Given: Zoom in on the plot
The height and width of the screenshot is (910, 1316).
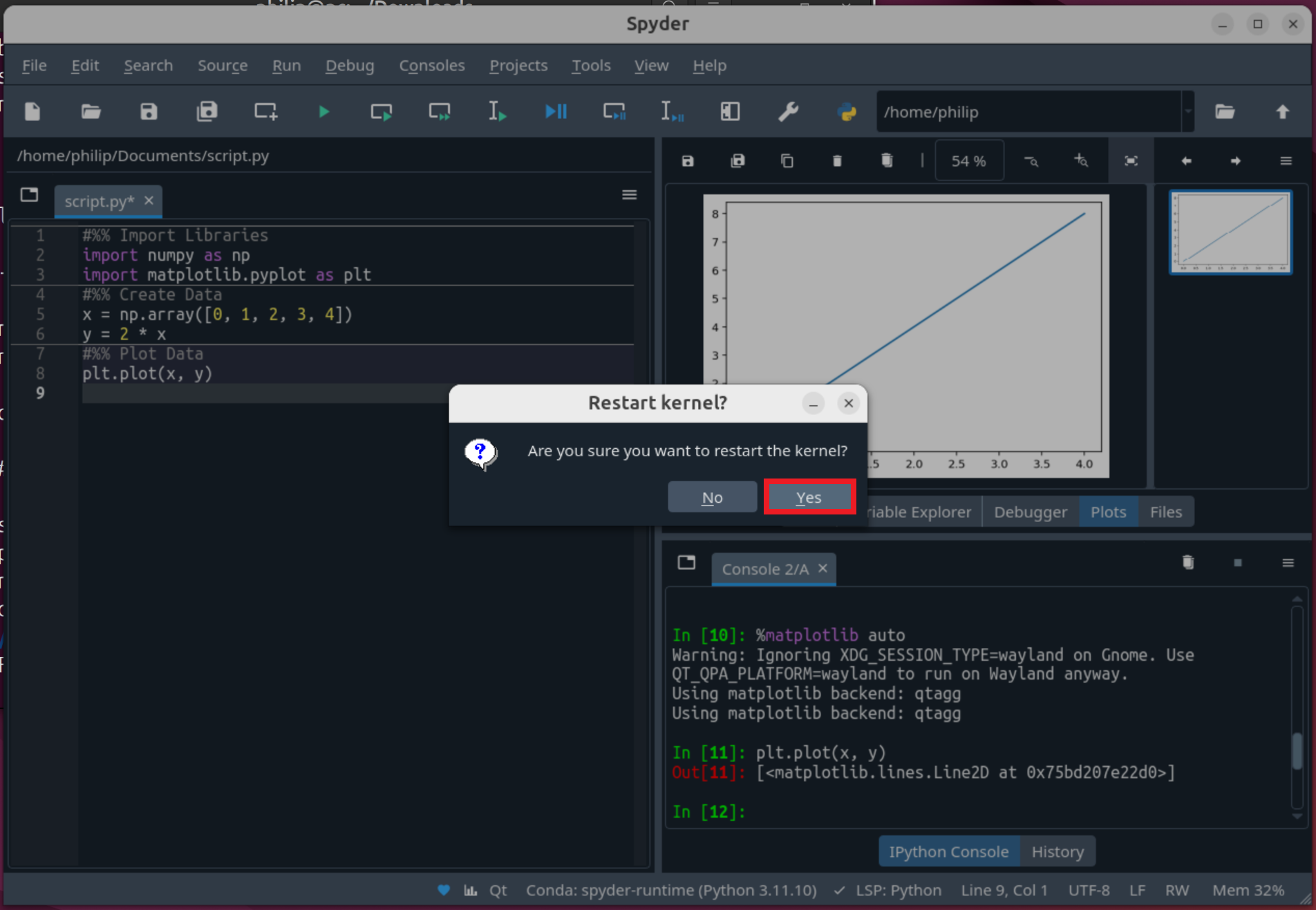Looking at the screenshot, I should (1081, 161).
